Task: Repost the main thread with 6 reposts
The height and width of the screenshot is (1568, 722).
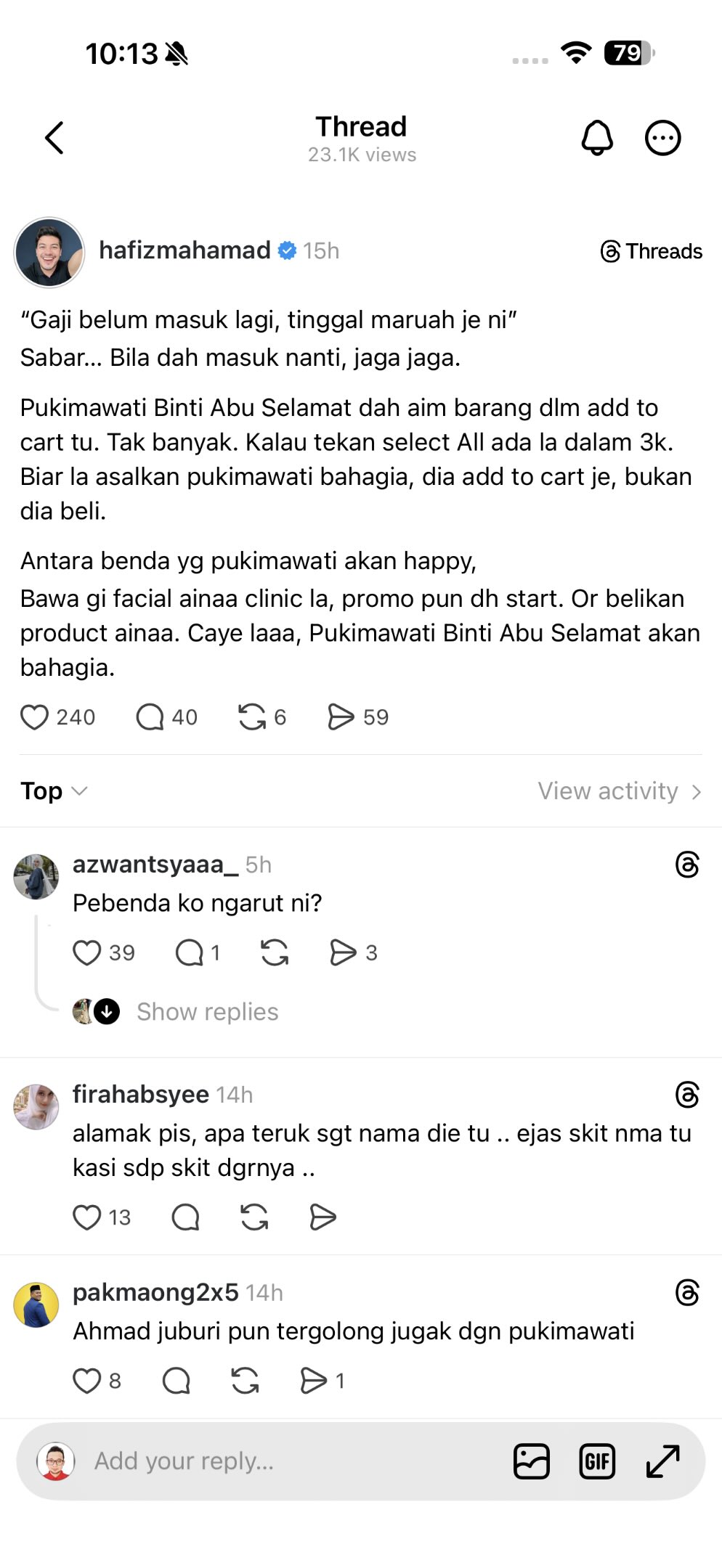Action: coord(252,717)
